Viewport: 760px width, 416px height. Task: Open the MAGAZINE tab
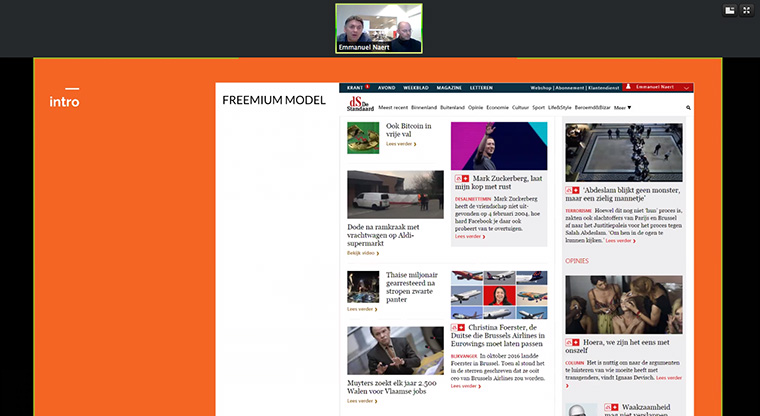pos(449,88)
